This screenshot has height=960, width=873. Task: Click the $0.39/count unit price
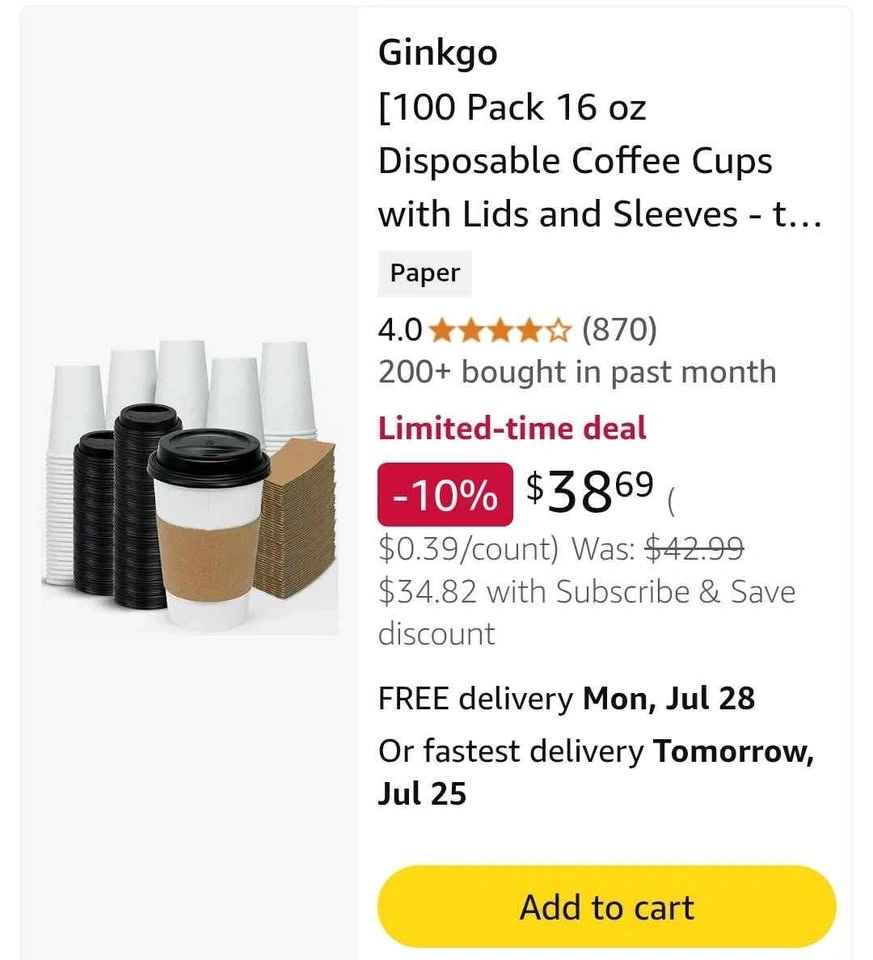468,548
